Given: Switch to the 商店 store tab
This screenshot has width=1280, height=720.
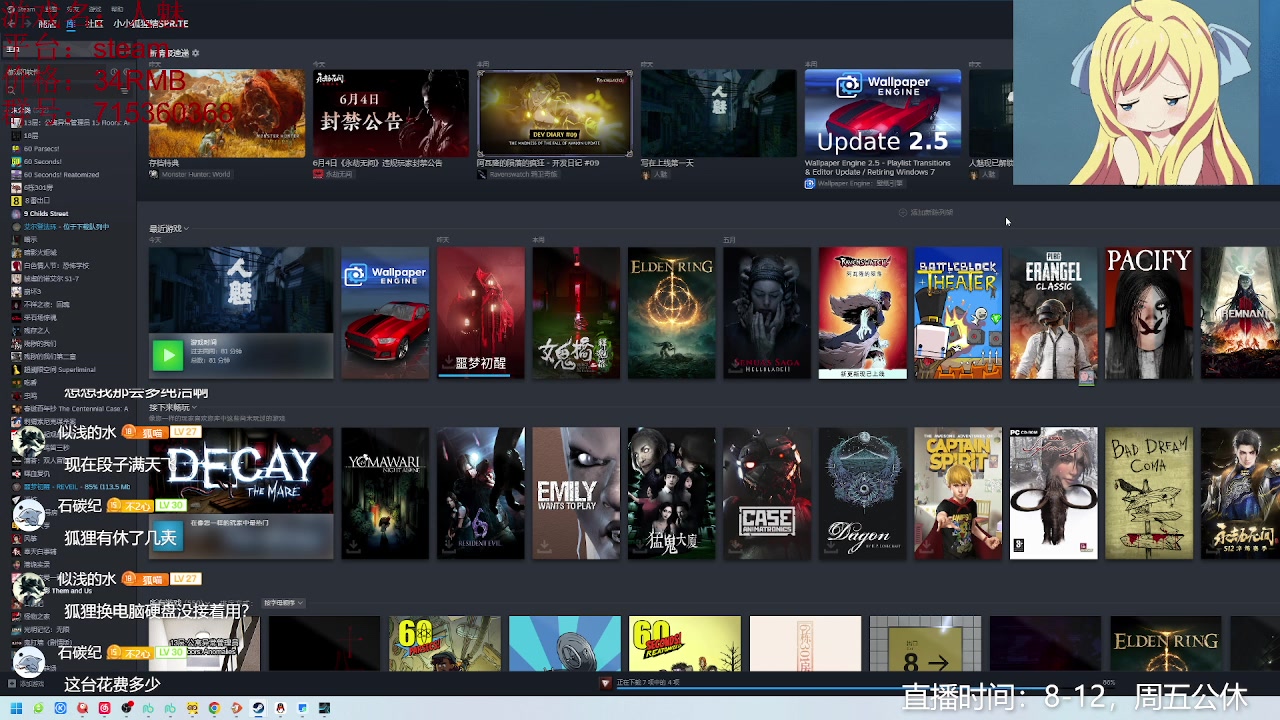Looking at the screenshot, I should [x=47, y=23].
